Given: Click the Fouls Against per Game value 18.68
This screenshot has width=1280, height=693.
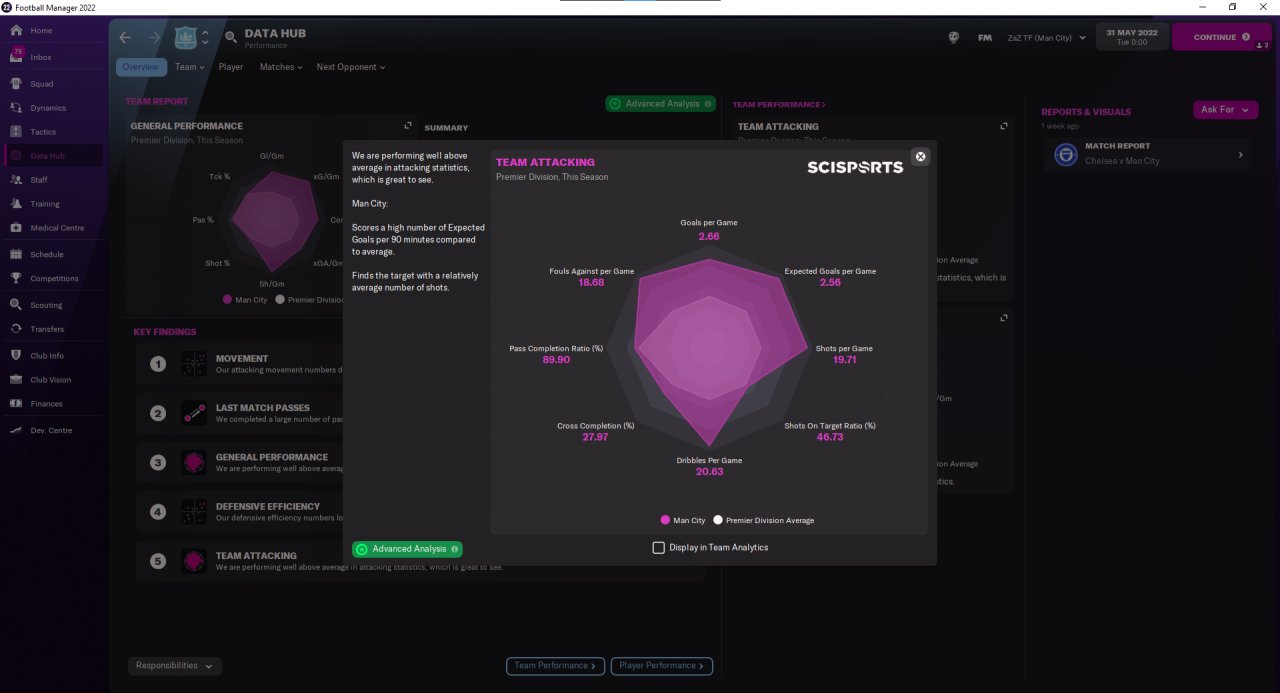Looking at the screenshot, I should click(591, 283).
